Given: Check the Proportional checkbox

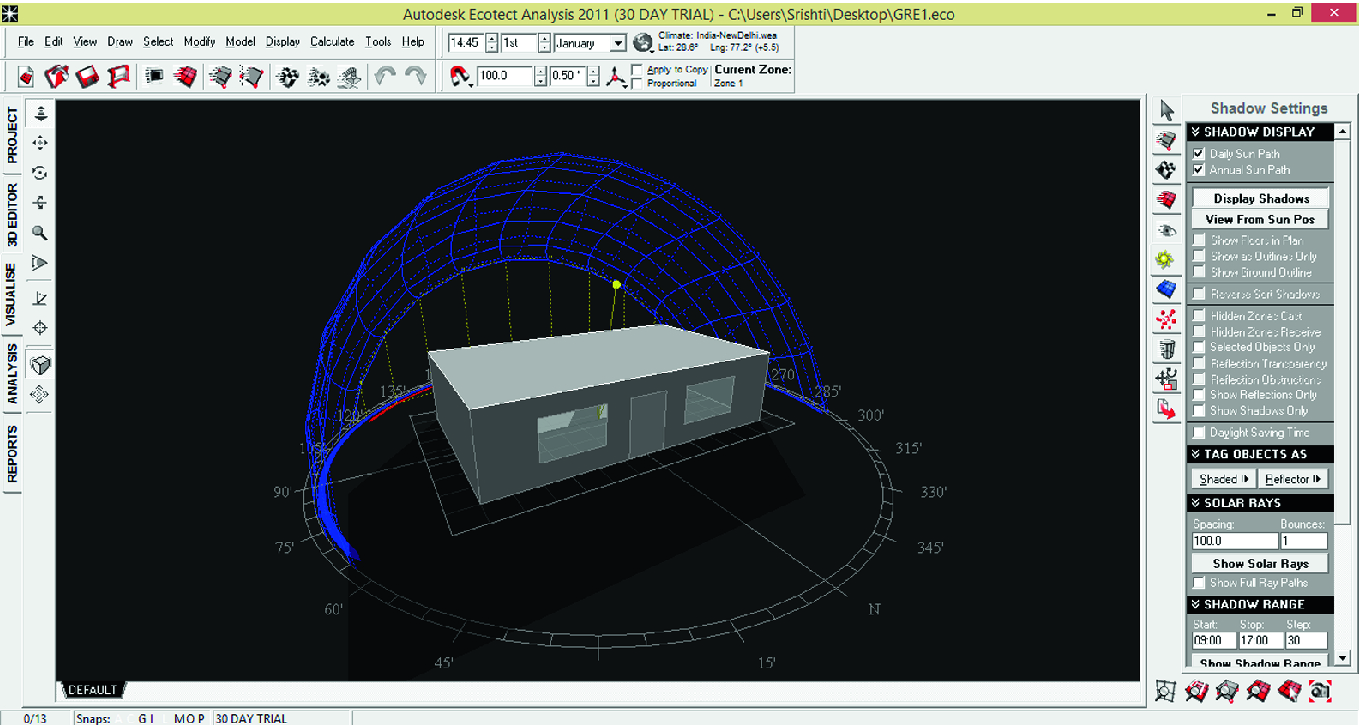Looking at the screenshot, I should (x=638, y=83).
